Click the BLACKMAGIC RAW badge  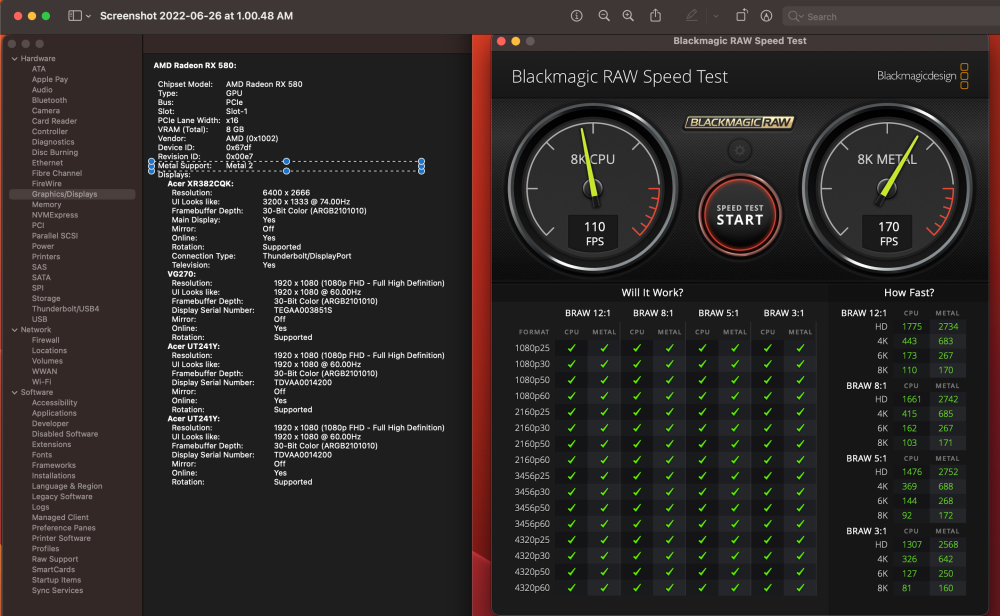[739, 122]
